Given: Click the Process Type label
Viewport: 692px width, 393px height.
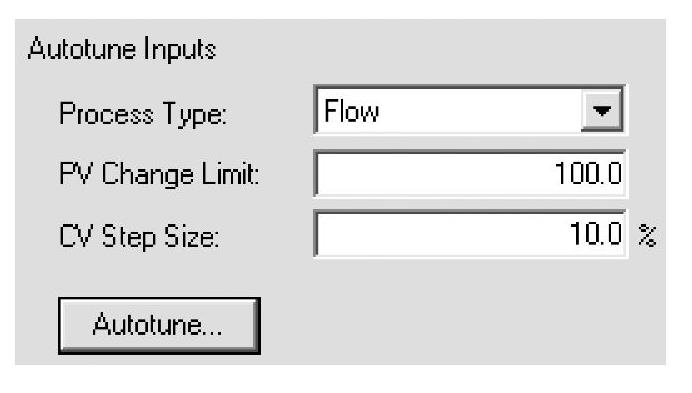Looking at the screenshot, I should tap(143, 114).
